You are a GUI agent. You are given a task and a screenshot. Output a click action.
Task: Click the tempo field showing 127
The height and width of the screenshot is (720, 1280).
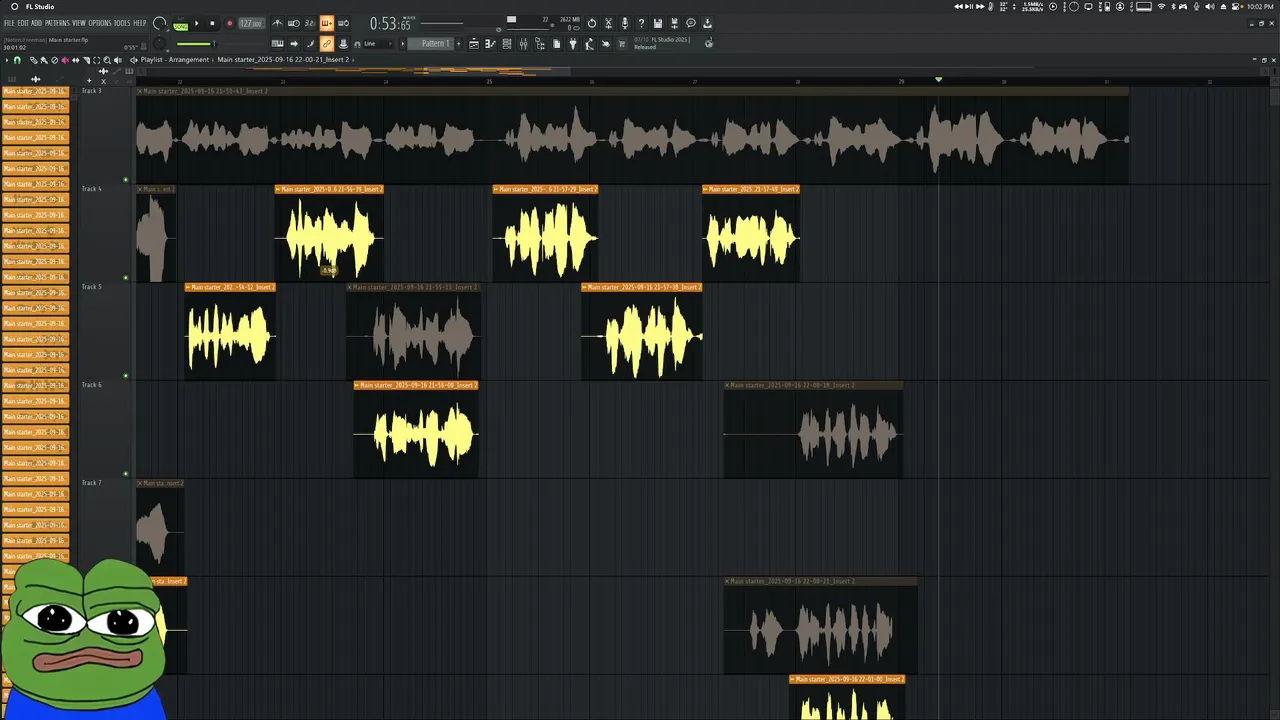(x=251, y=23)
